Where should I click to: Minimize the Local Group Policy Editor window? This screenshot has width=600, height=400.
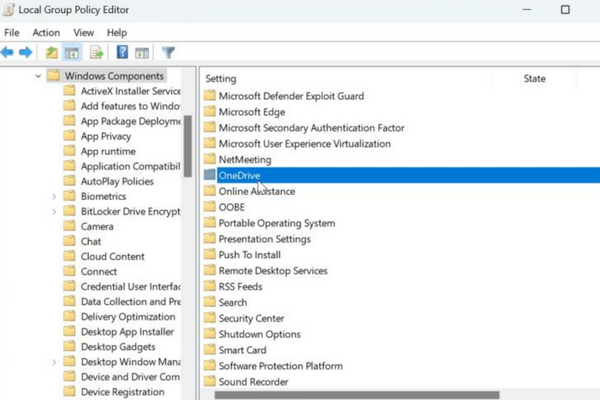(527, 10)
